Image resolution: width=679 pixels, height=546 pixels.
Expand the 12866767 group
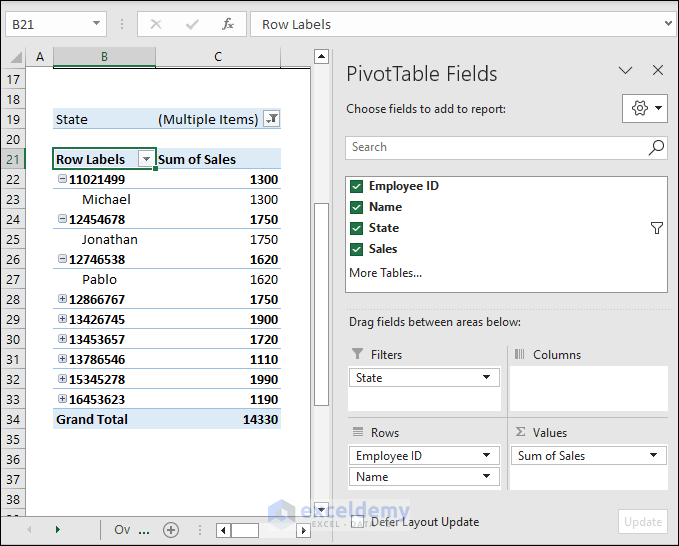click(x=62, y=298)
